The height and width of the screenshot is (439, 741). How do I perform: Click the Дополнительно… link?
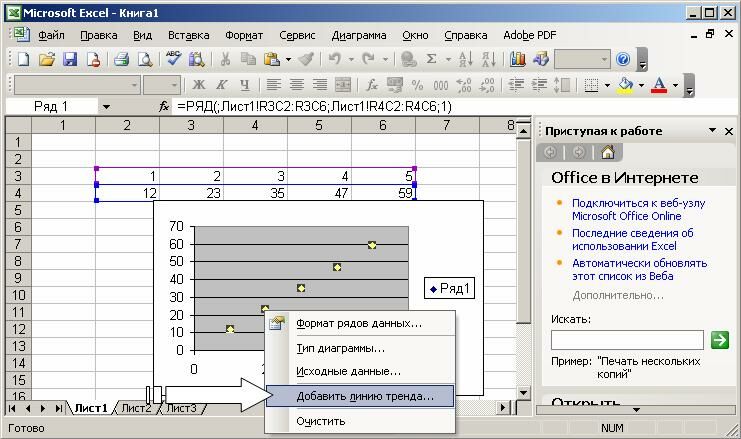(618, 296)
